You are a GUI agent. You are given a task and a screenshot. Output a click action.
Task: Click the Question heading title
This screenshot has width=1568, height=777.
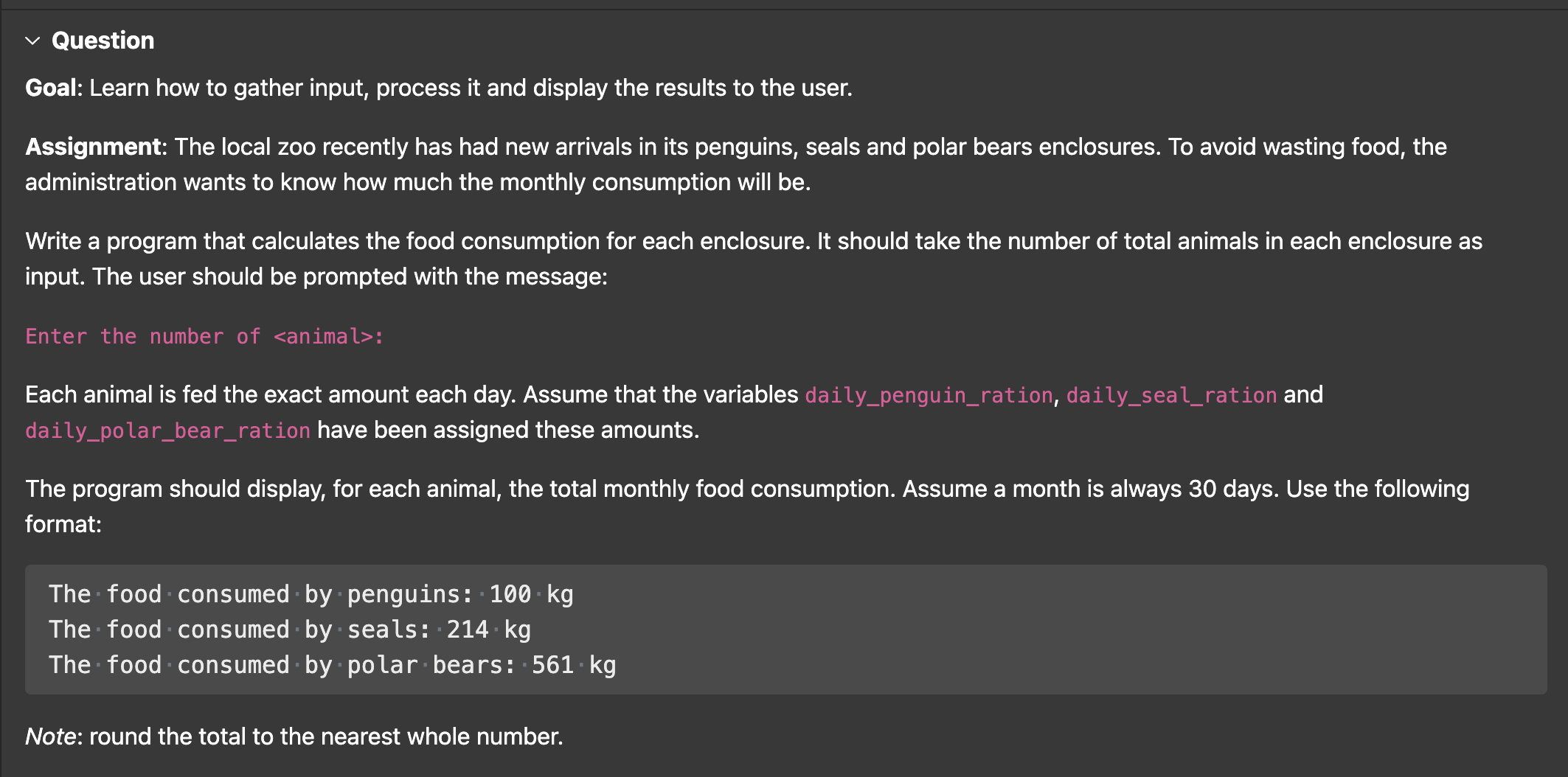[x=103, y=41]
